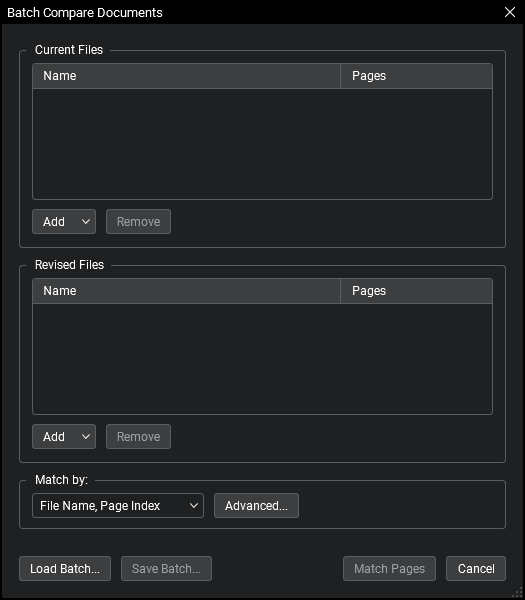Sort Current Files by Name column header

click(x=186, y=76)
